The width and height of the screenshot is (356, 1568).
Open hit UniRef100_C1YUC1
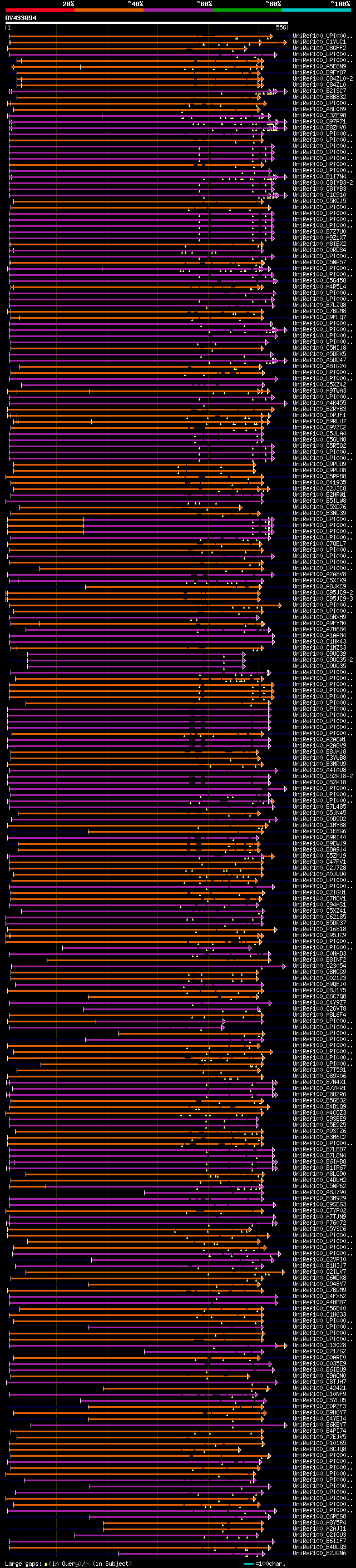point(319,42)
